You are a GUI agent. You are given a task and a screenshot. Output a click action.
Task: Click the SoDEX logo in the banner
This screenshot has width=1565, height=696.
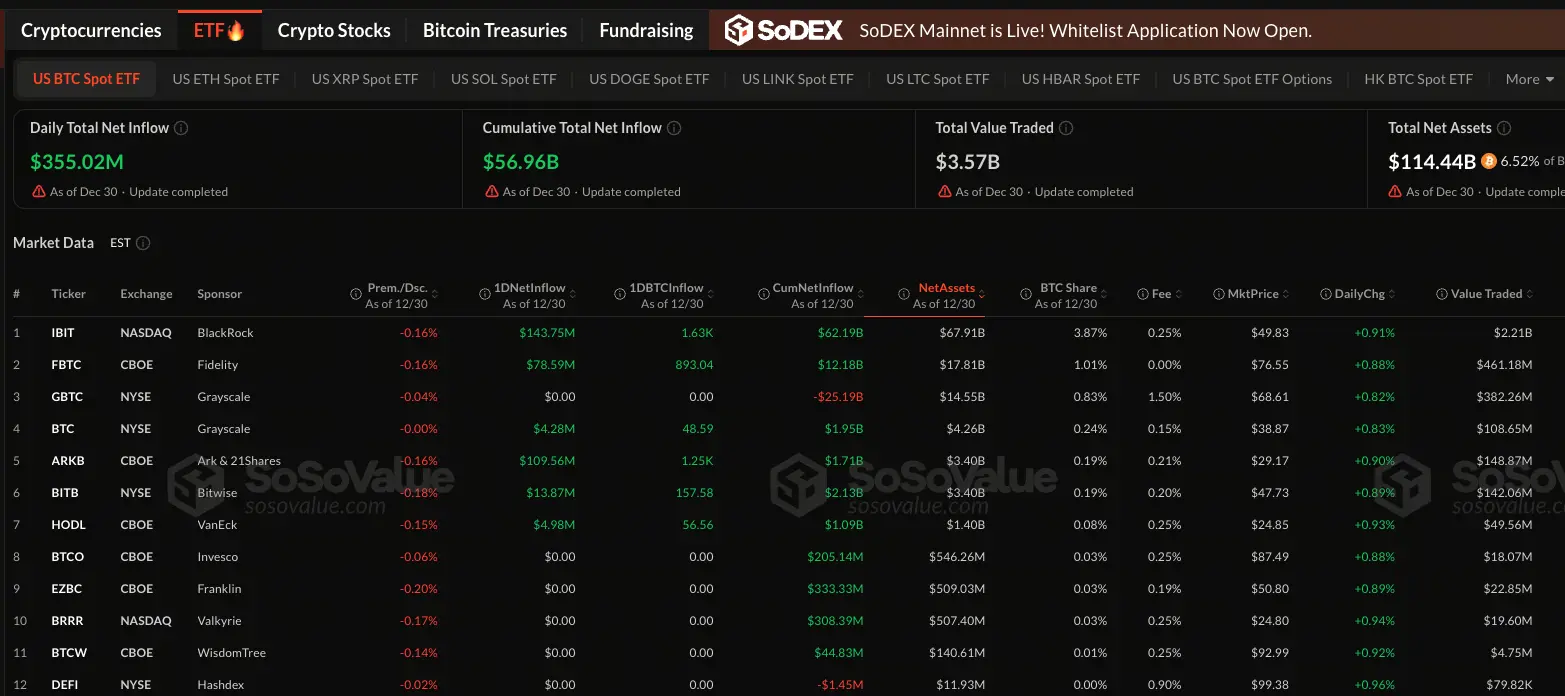click(784, 31)
